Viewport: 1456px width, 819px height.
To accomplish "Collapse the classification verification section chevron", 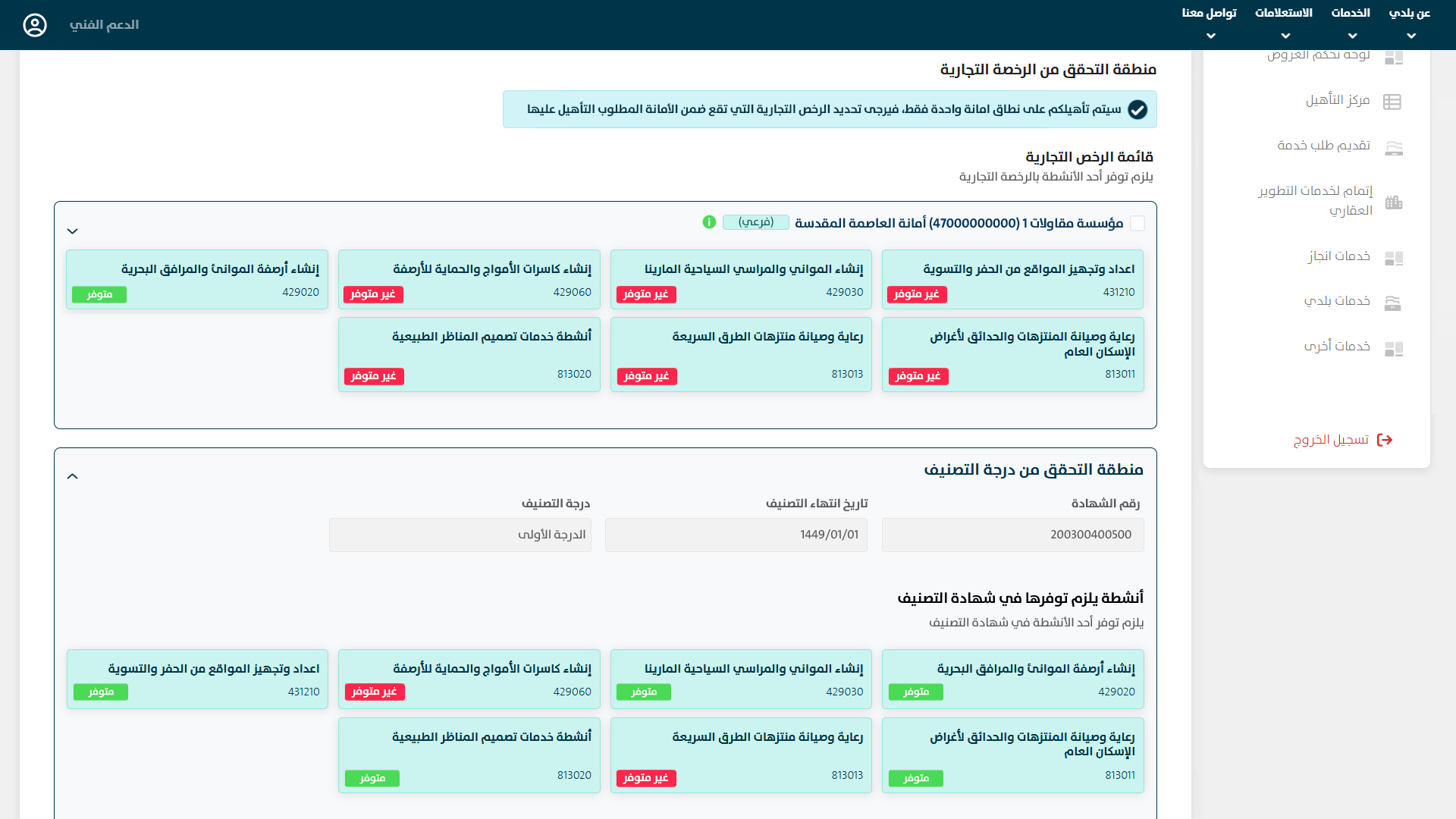I will click(73, 476).
